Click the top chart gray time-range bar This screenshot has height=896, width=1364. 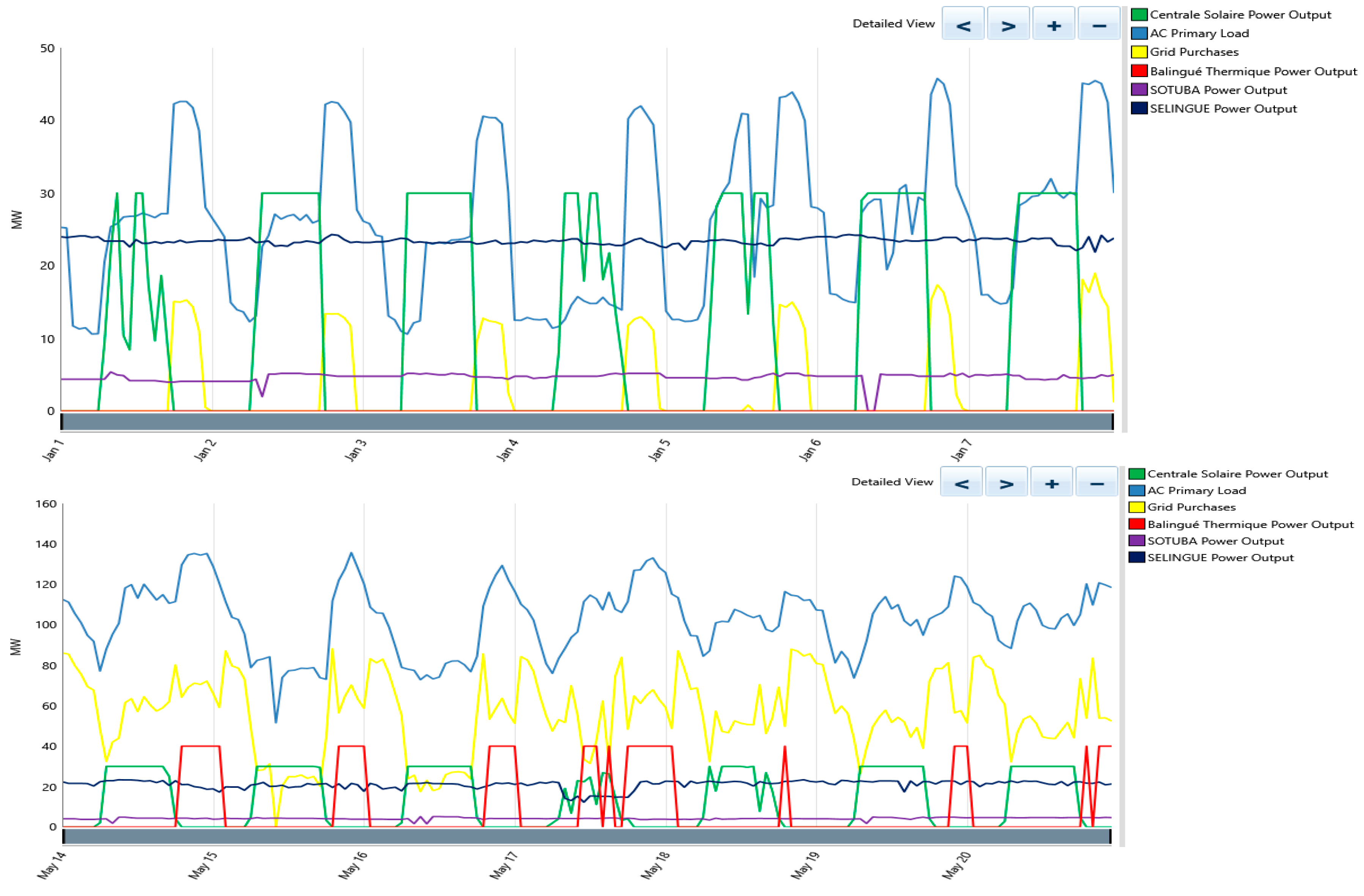click(x=587, y=422)
